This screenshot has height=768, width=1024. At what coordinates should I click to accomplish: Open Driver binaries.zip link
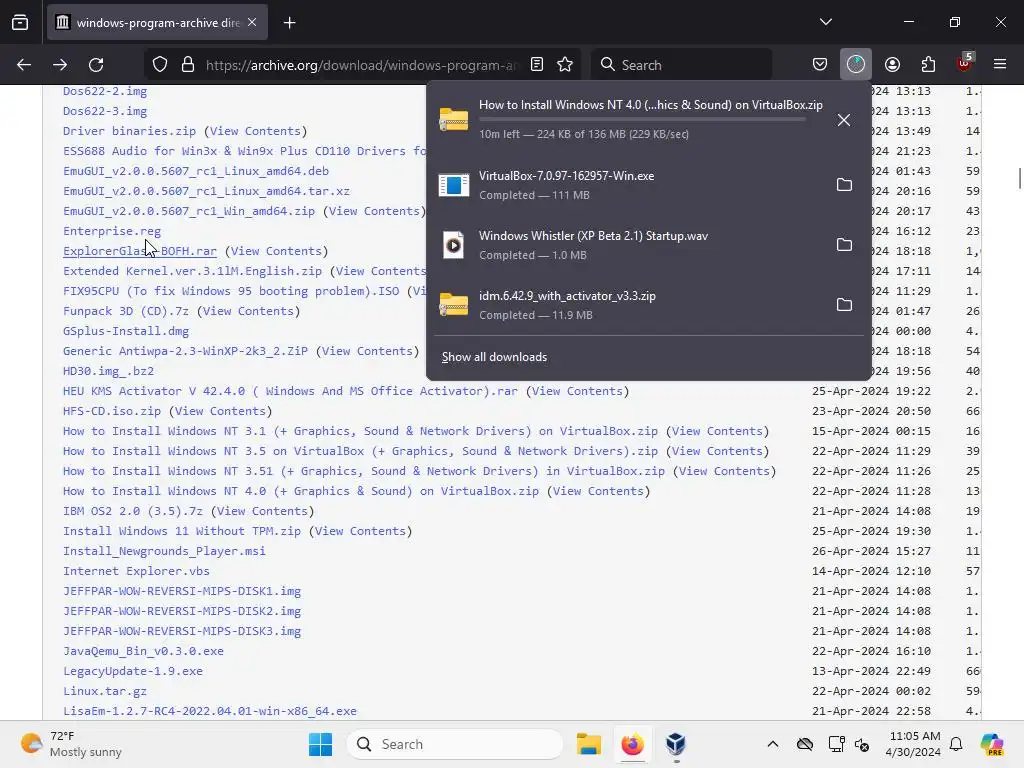pyautogui.click(x=129, y=131)
